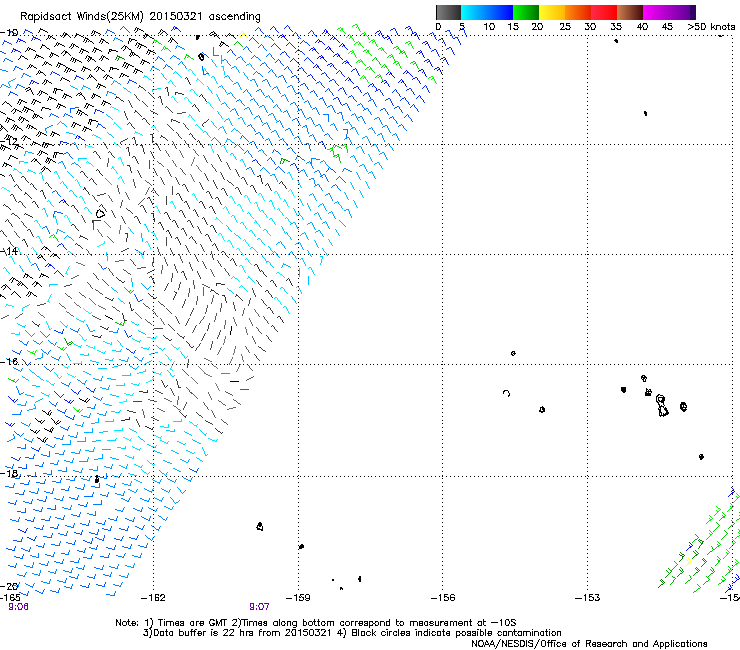Pick the red 30-35 knots legend color
The image size is (740, 650).
(604, 12)
